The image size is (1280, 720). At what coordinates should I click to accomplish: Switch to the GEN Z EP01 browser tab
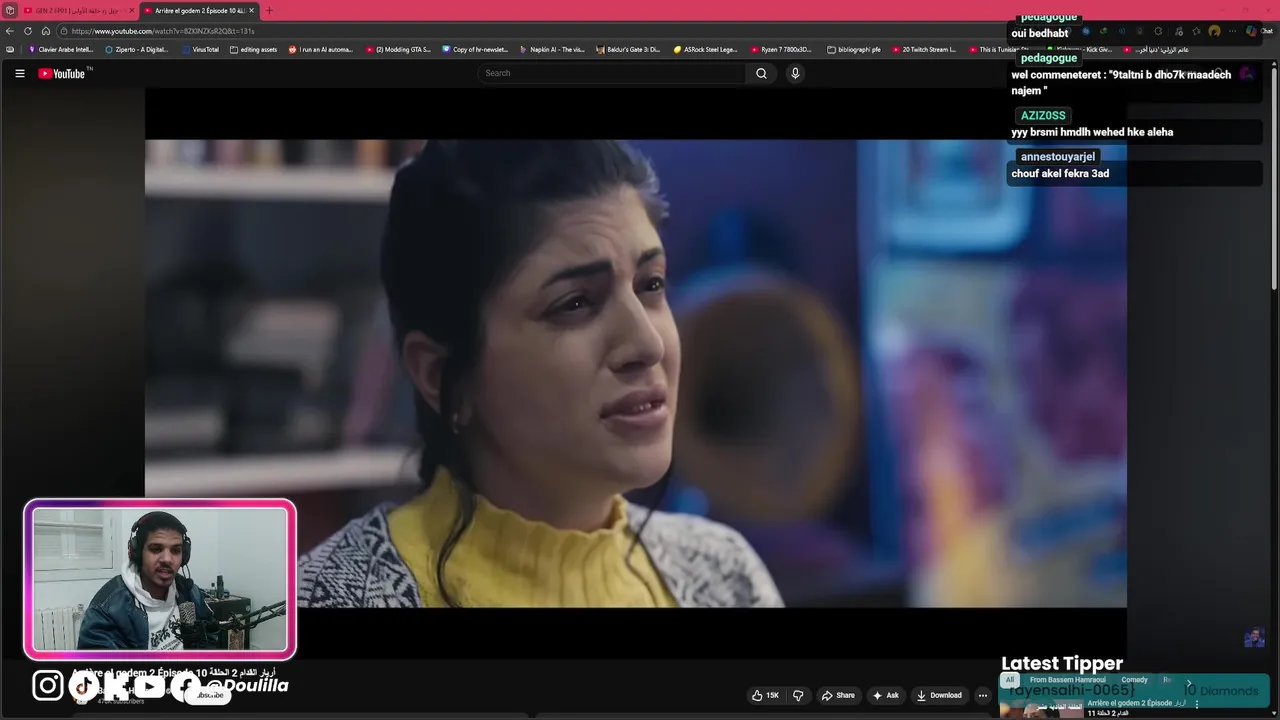point(76,10)
